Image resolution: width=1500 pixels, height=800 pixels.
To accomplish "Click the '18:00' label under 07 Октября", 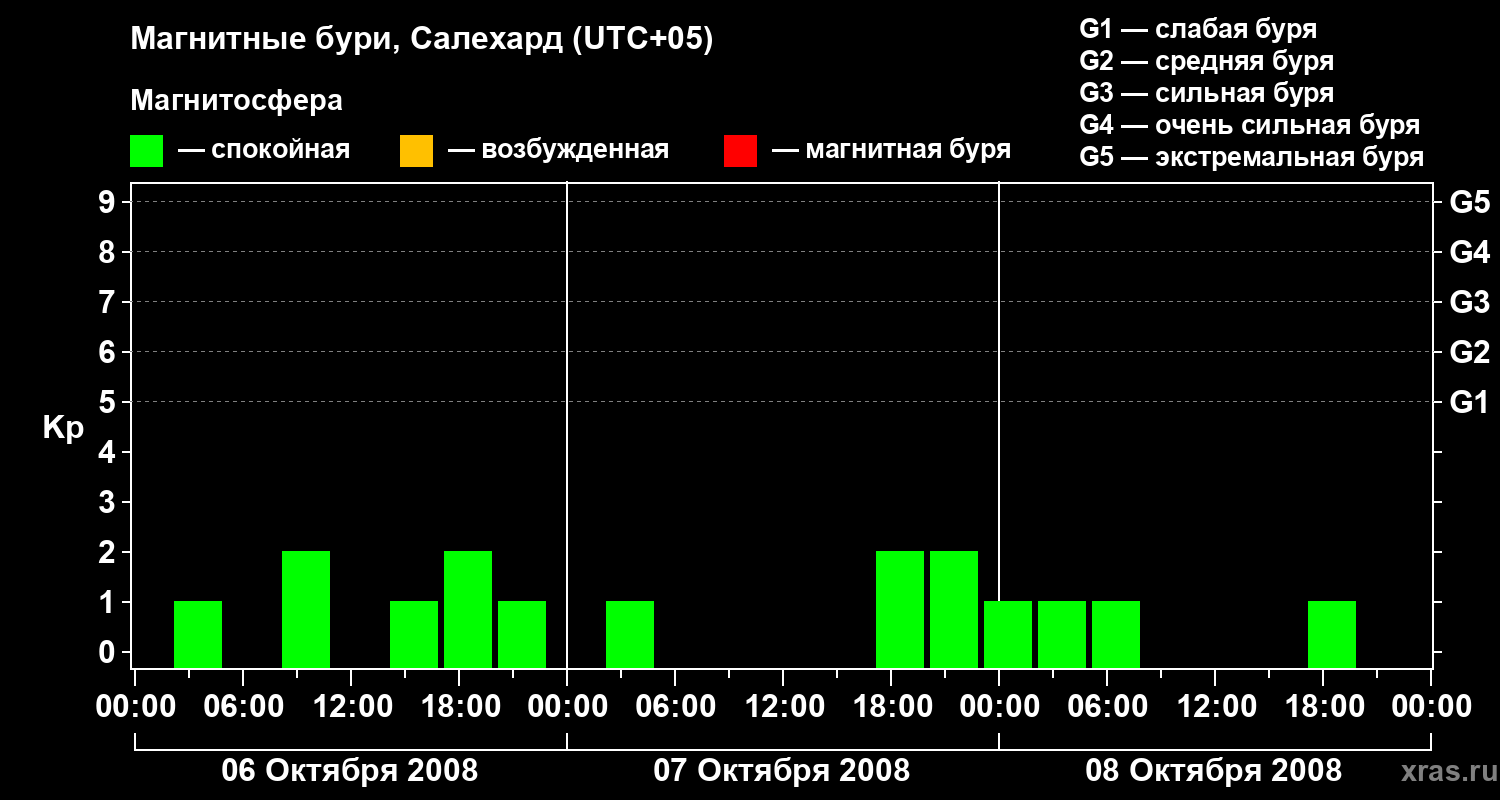I will [x=891, y=707].
